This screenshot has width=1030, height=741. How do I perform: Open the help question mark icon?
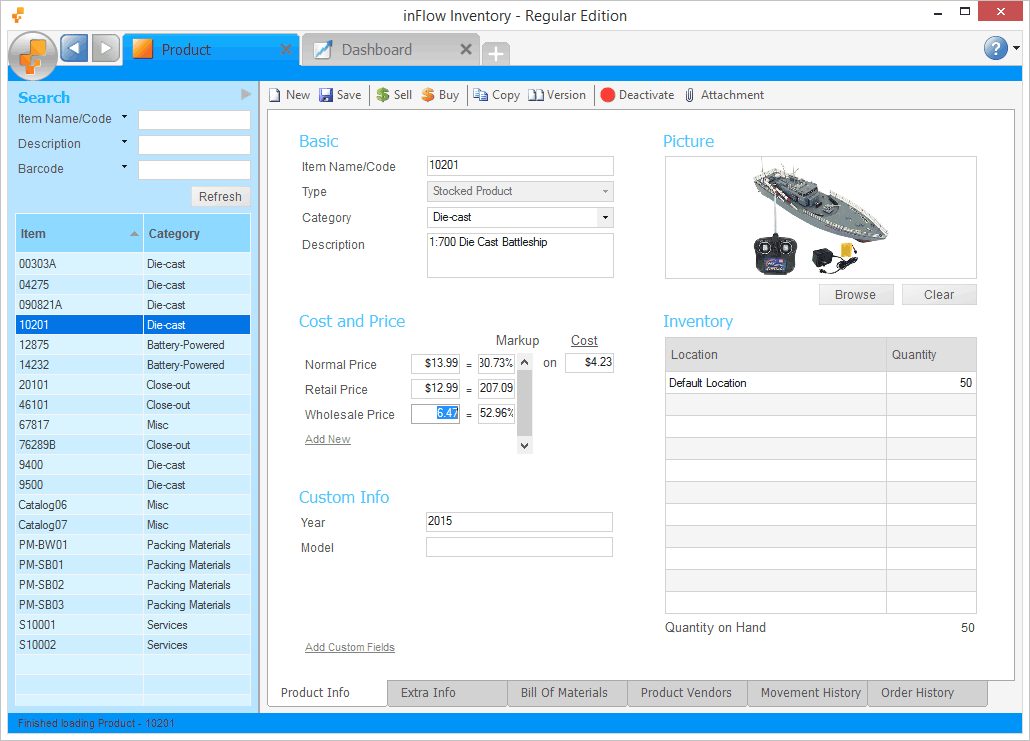coord(995,48)
